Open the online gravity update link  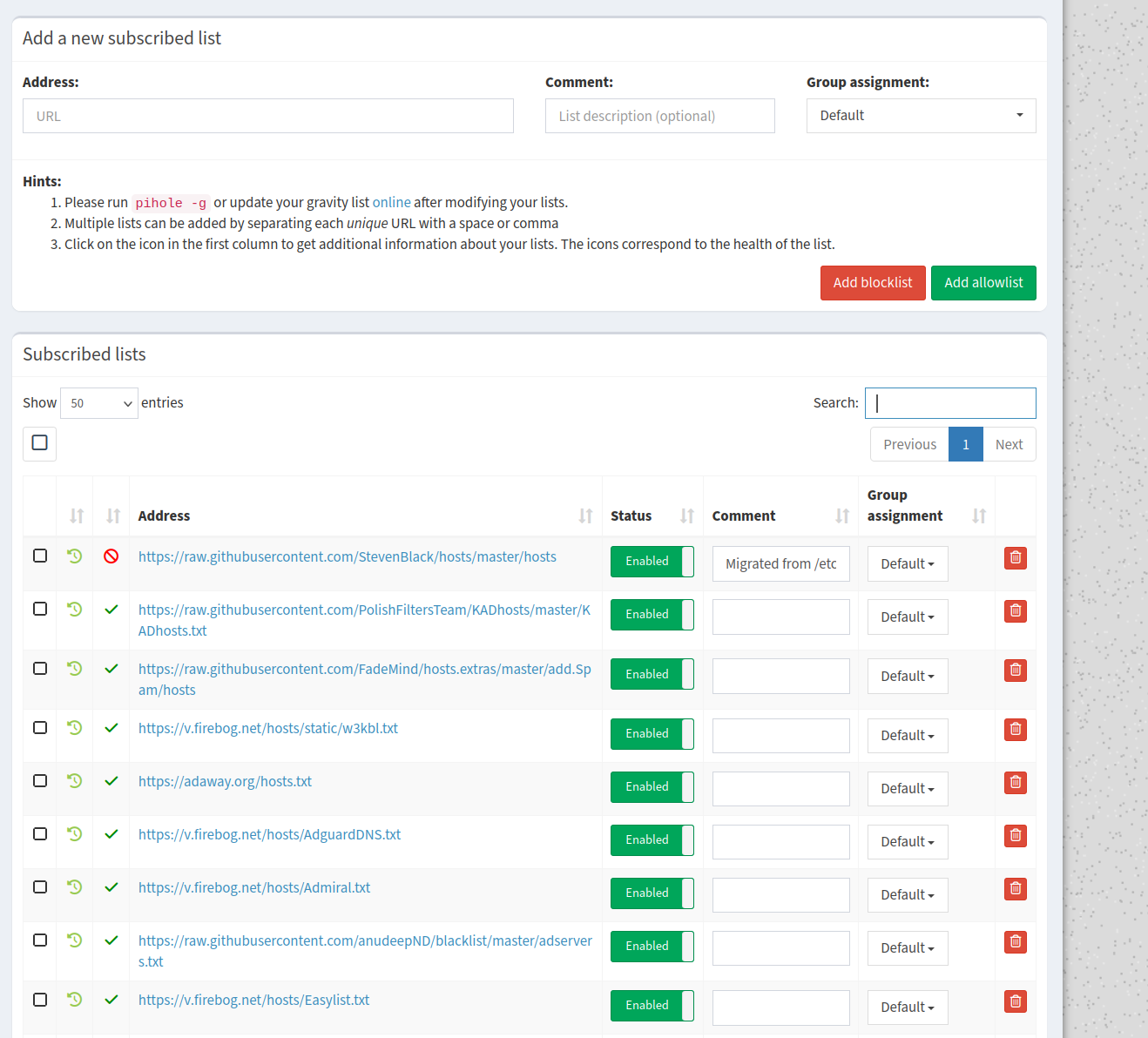tap(391, 203)
